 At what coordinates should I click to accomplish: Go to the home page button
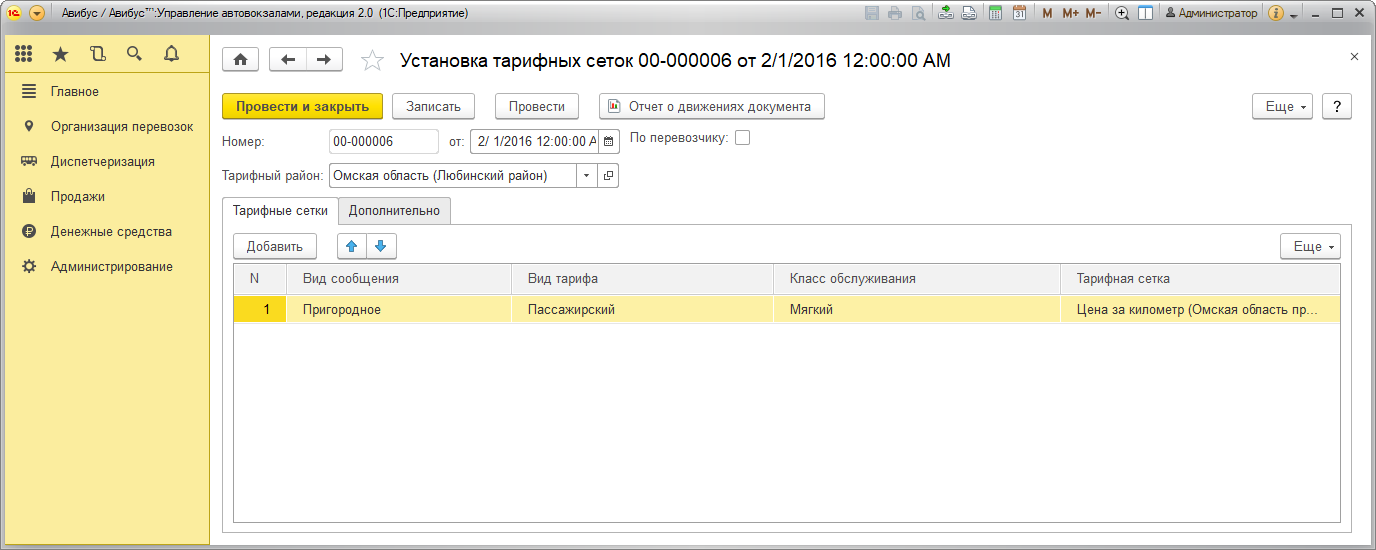[240, 60]
